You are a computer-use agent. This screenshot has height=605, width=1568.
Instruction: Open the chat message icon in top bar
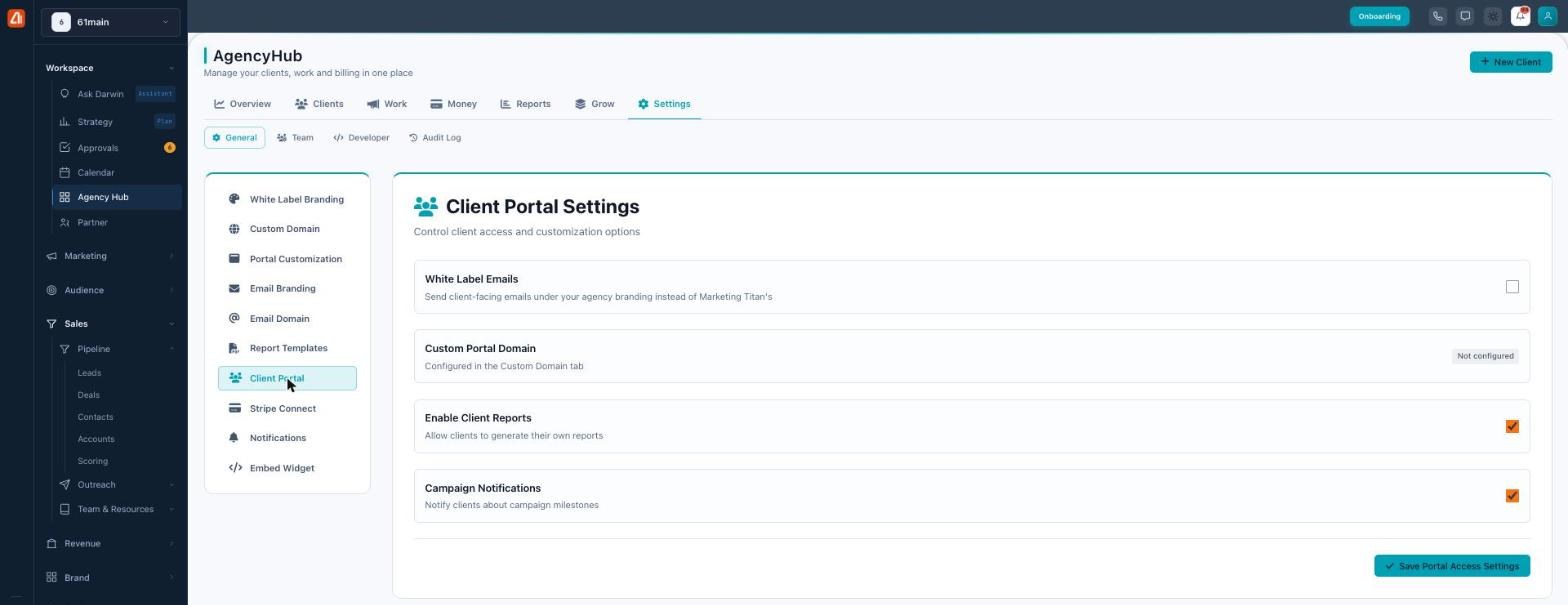pyautogui.click(x=1465, y=16)
